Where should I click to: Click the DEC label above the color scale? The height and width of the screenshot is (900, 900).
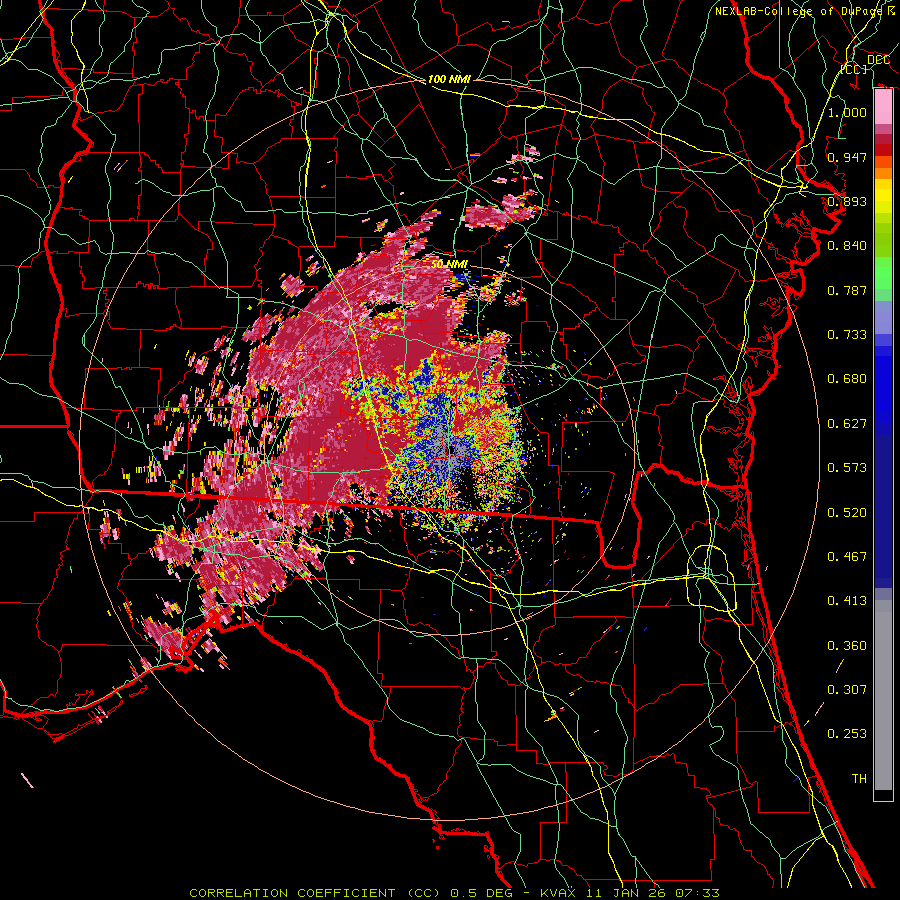point(878,60)
